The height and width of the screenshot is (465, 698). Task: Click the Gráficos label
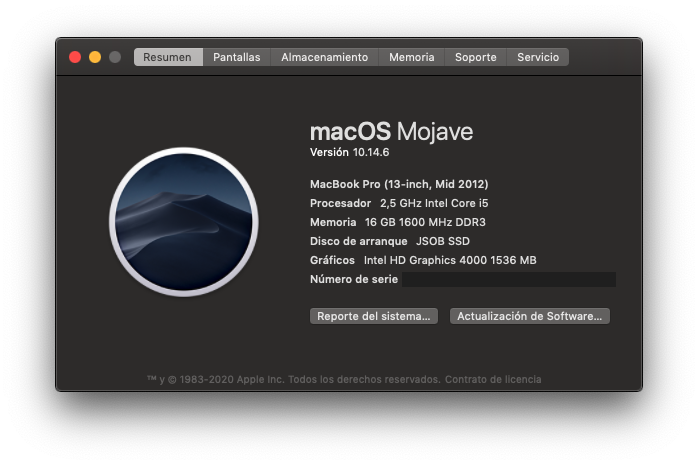click(x=333, y=260)
